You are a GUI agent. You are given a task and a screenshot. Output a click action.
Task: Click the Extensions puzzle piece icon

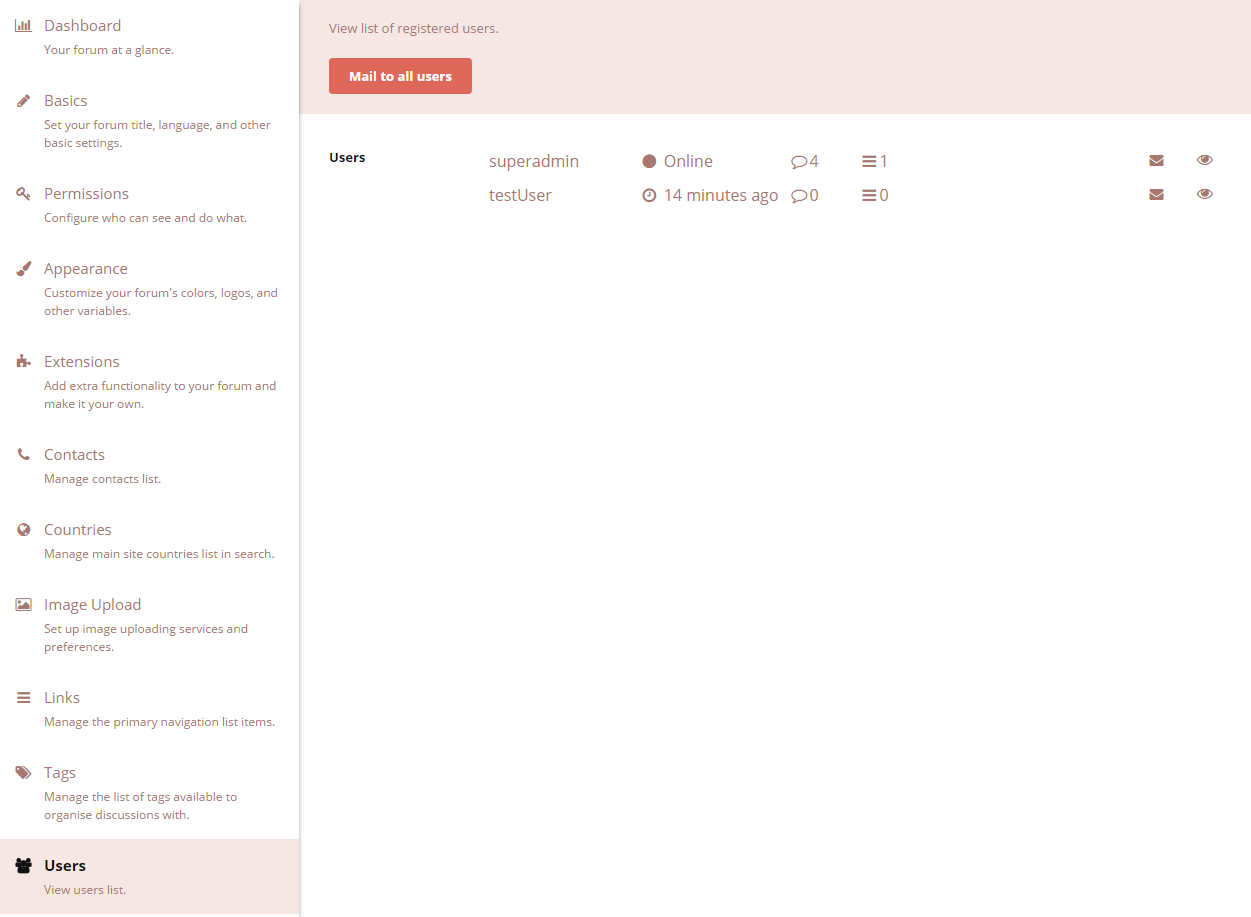click(x=23, y=362)
